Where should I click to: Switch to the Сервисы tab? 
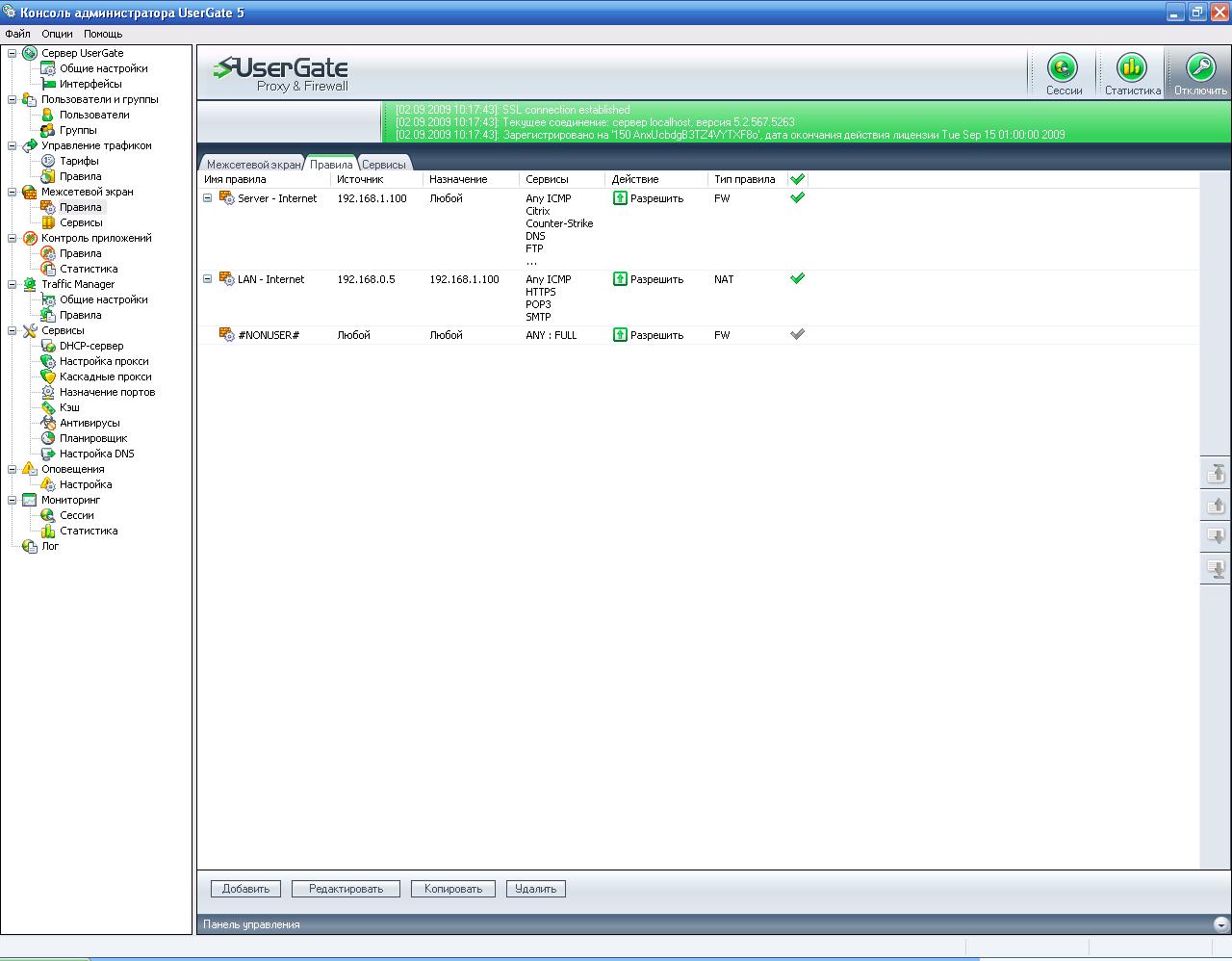tap(384, 165)
